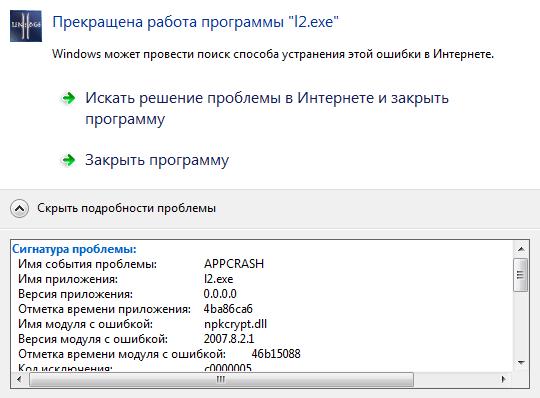Click the npkcrypt.dll module name value
Screen dimensions: 540x398
pyautogui.click(x=236, y=324)
